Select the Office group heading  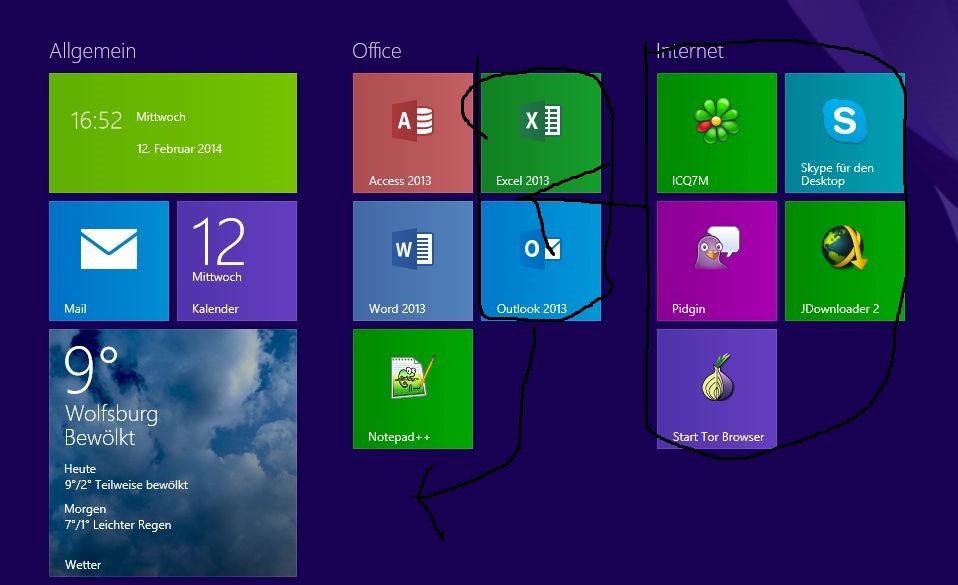point(377,51)
